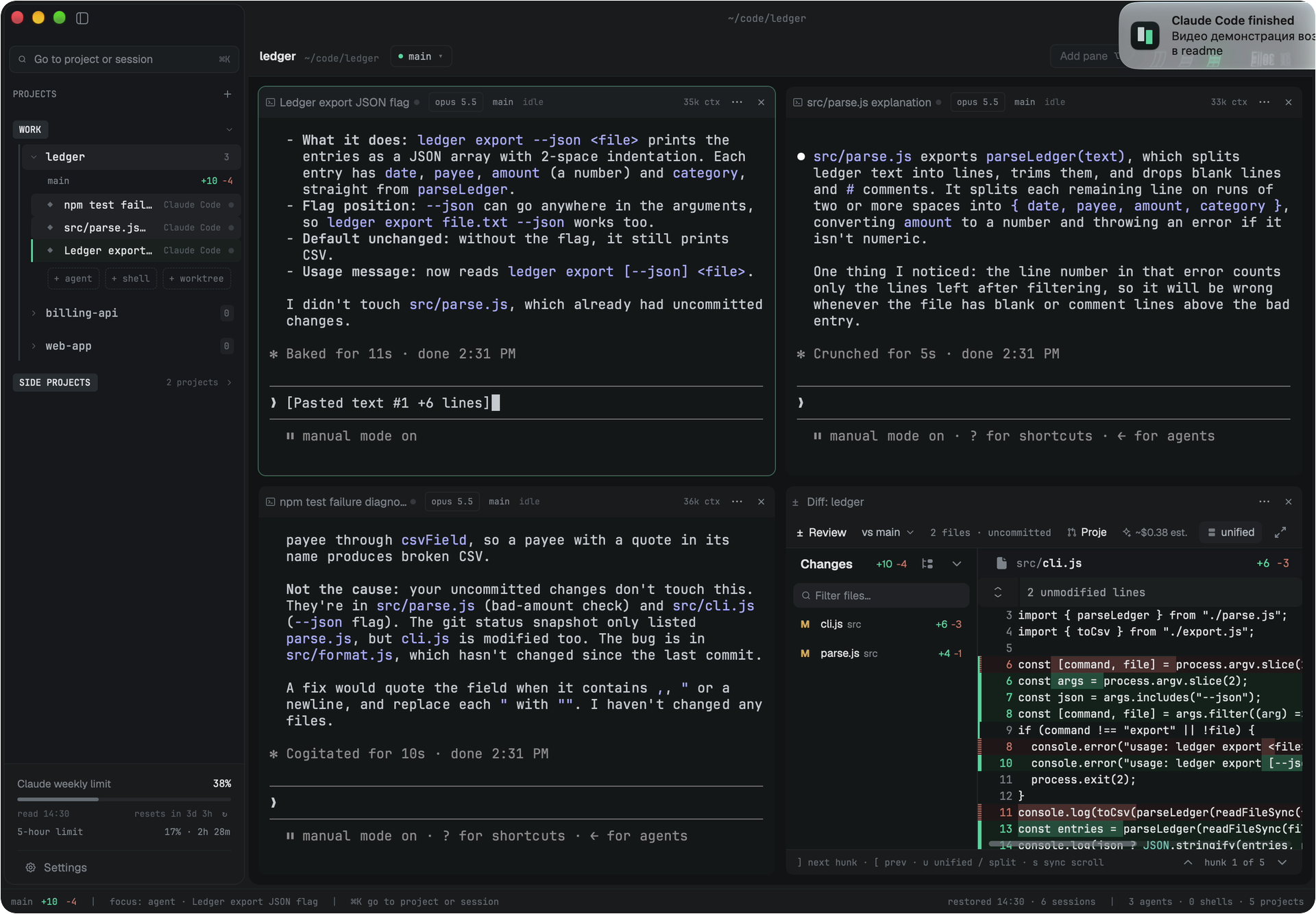Open the main branch dropdown

tap(421, 56)
